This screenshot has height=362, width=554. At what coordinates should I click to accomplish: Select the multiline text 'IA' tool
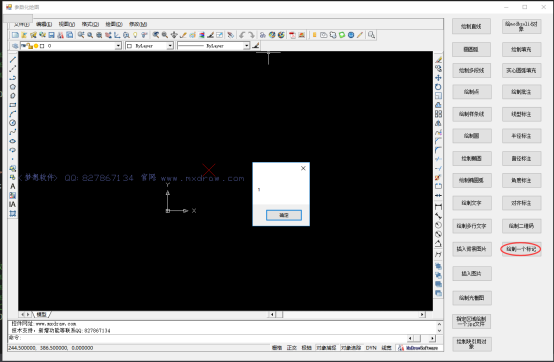click(13, 204)
